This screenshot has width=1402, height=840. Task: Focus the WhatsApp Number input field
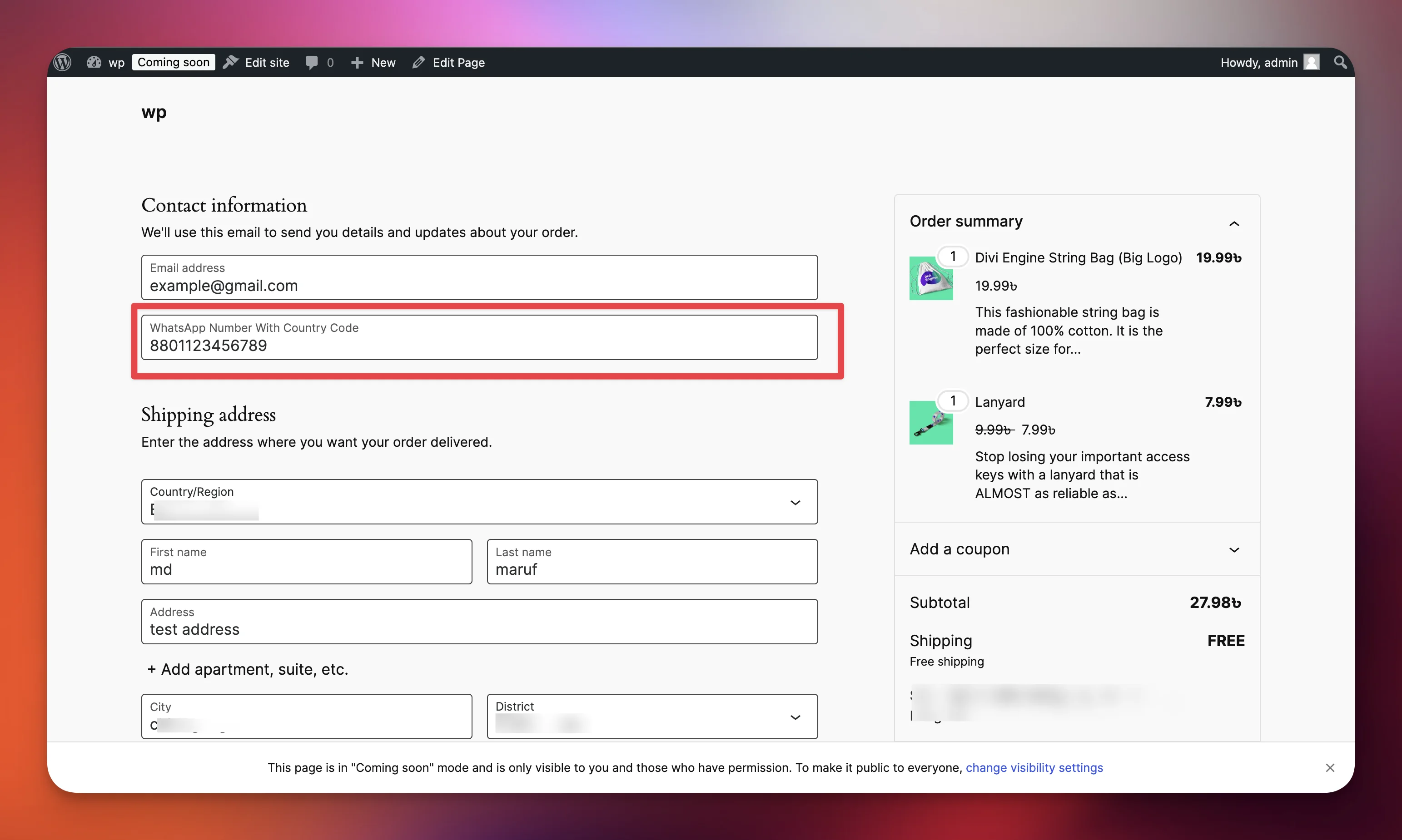tap(479, 338)
